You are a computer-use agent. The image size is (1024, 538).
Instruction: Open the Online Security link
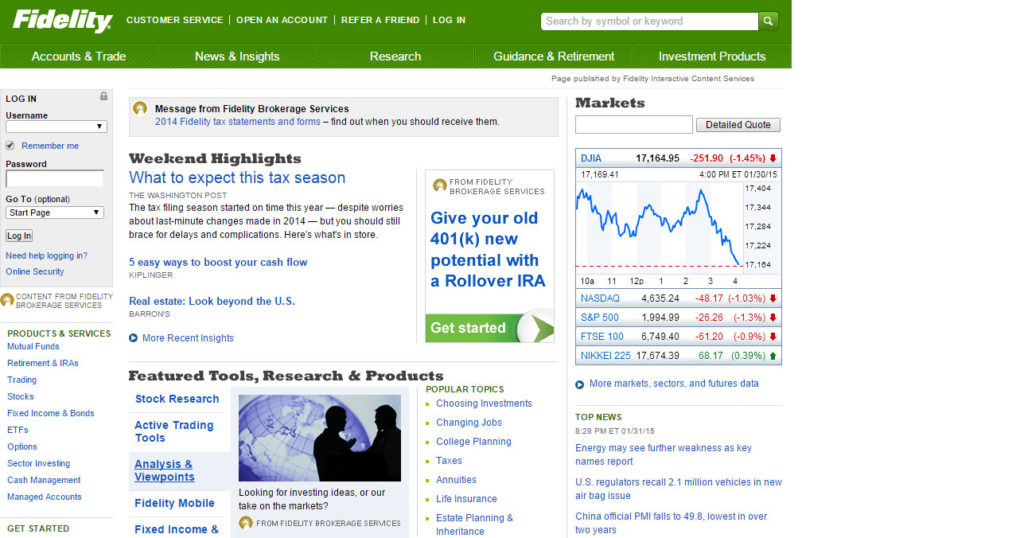coord(35,272)
